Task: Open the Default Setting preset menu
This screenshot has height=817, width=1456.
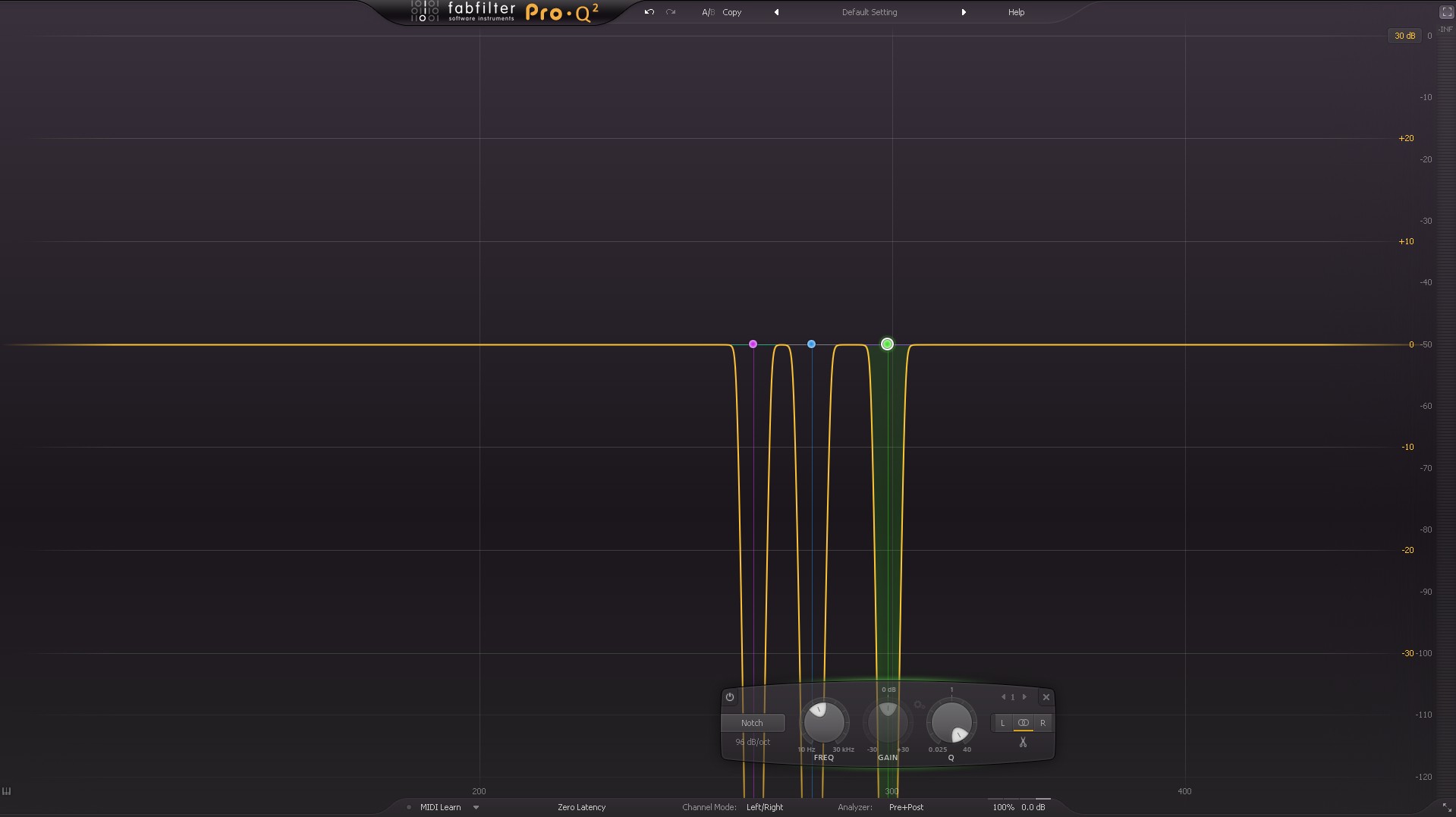Action: (869, 12)
